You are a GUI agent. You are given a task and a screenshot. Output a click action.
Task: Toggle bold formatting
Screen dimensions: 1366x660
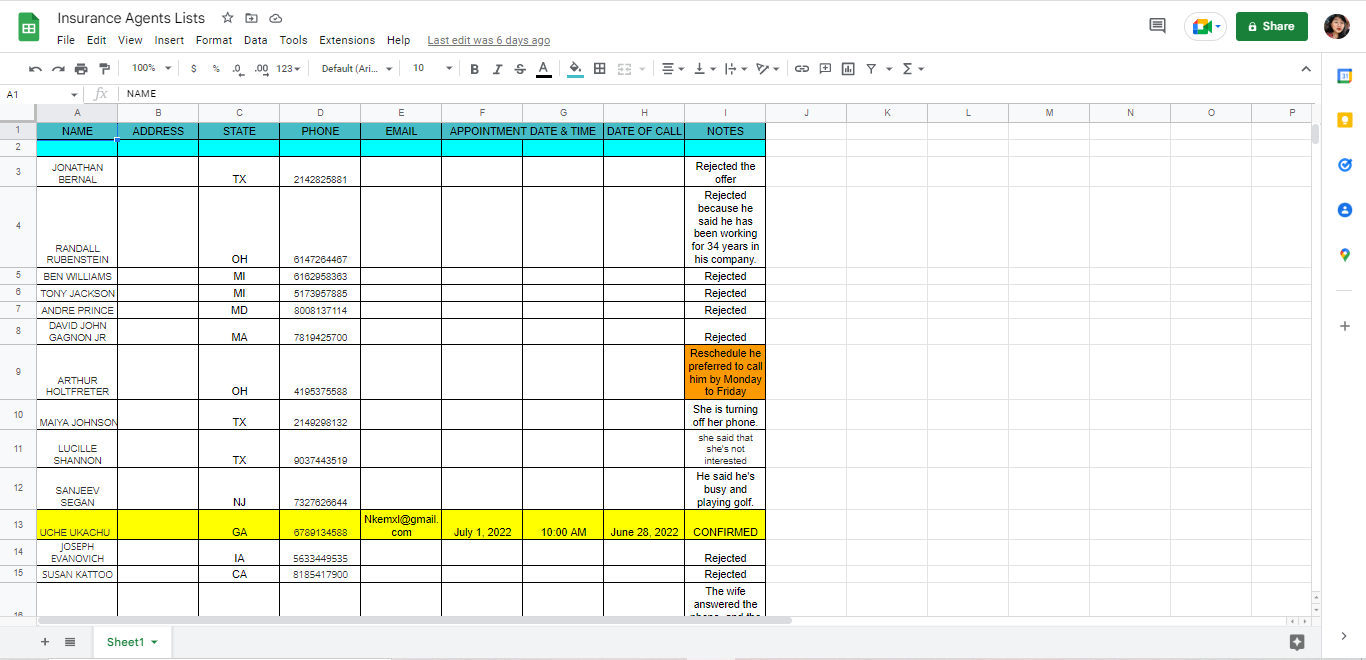pos(474,69)
